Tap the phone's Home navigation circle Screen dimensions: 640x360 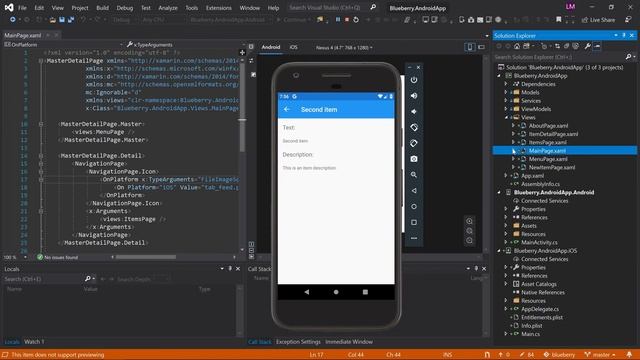[x=336, y=292]
